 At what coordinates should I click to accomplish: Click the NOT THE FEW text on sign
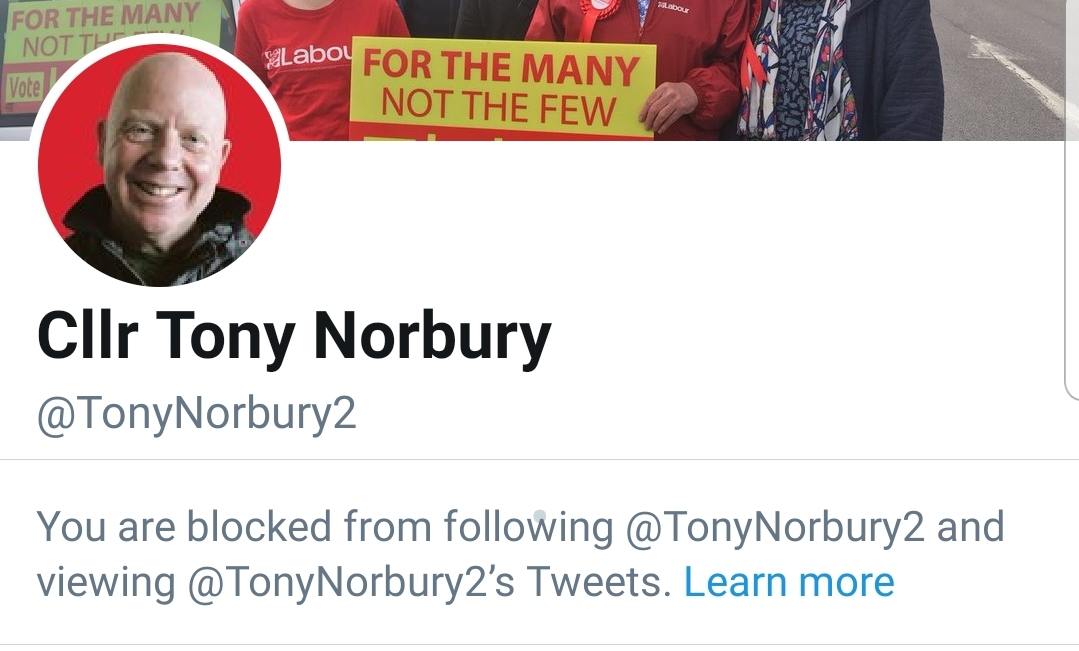click(x=499, y=107)
